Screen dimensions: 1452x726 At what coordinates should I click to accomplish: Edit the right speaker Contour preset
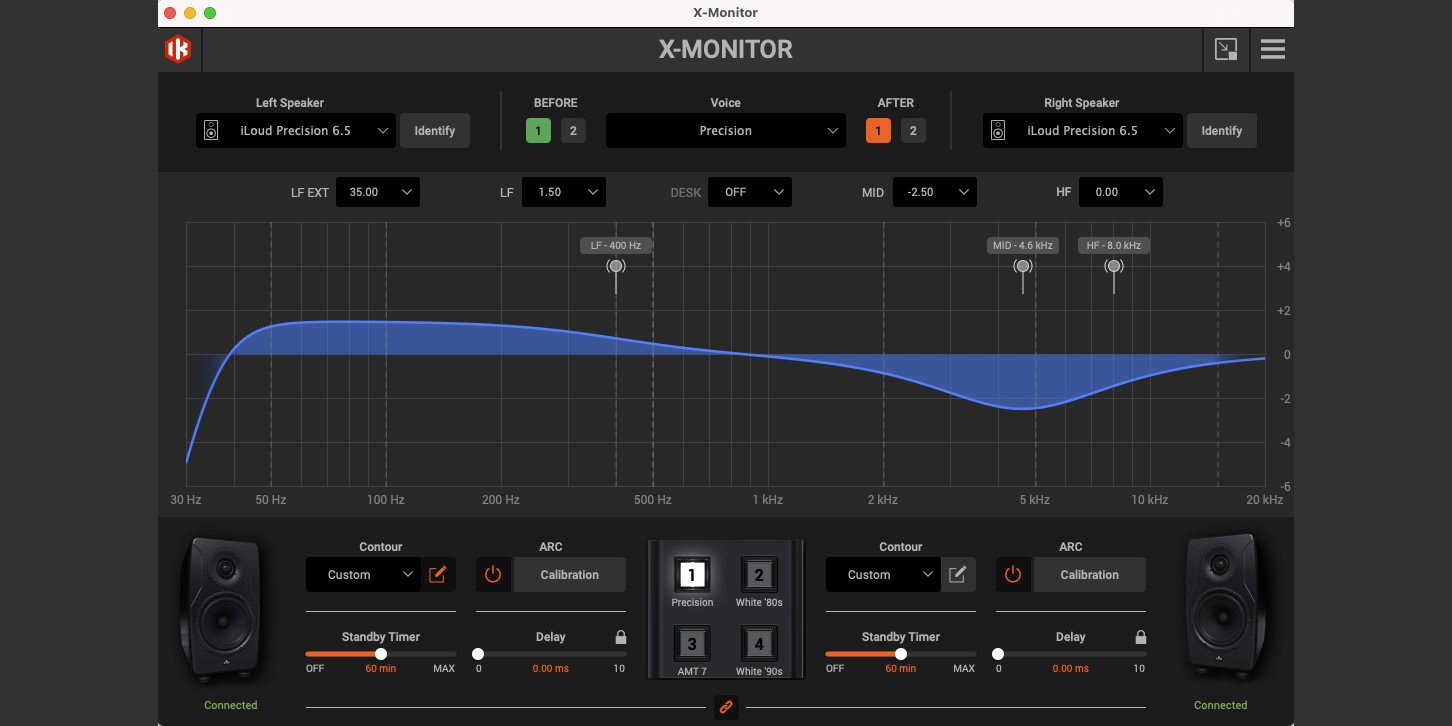[957, 575]
